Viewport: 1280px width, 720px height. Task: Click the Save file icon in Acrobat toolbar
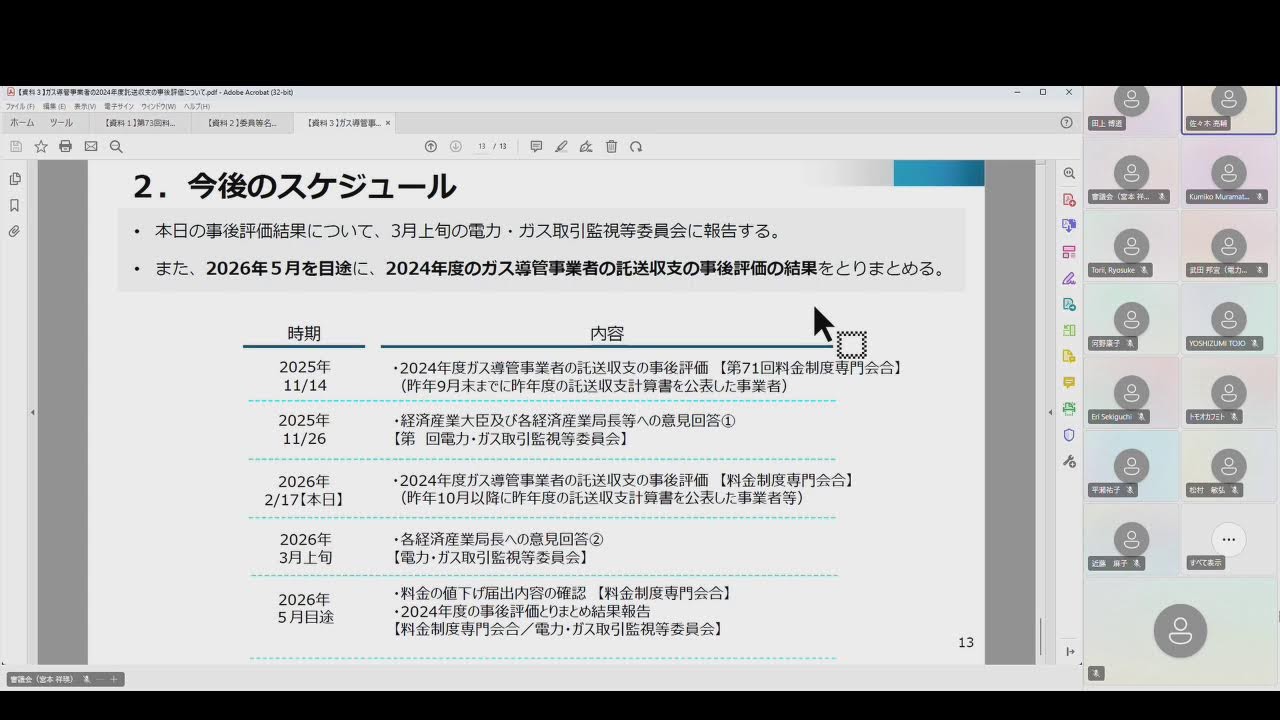pyautogui.click(x=16, y=146)
